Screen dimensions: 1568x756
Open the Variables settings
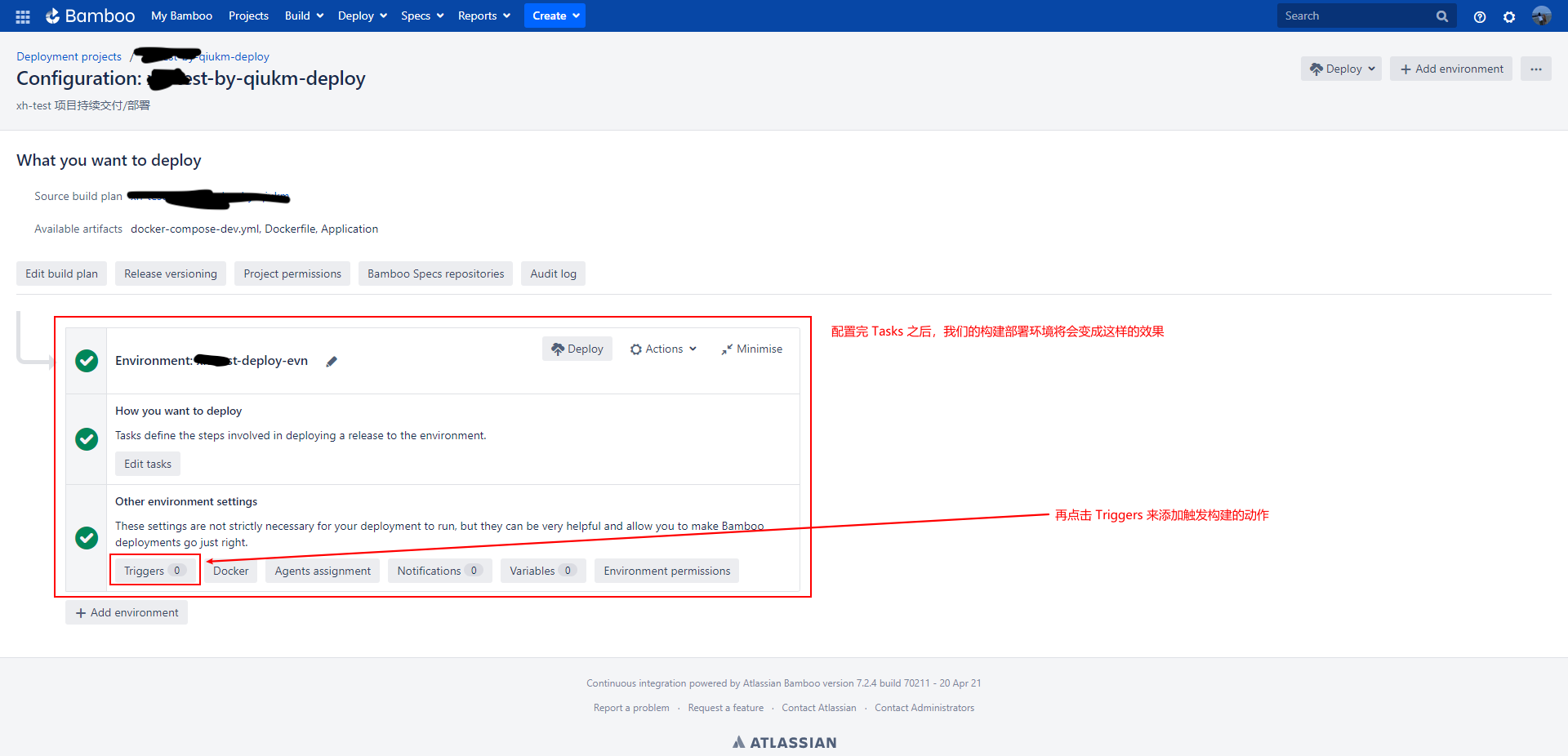tap(543, 571)
